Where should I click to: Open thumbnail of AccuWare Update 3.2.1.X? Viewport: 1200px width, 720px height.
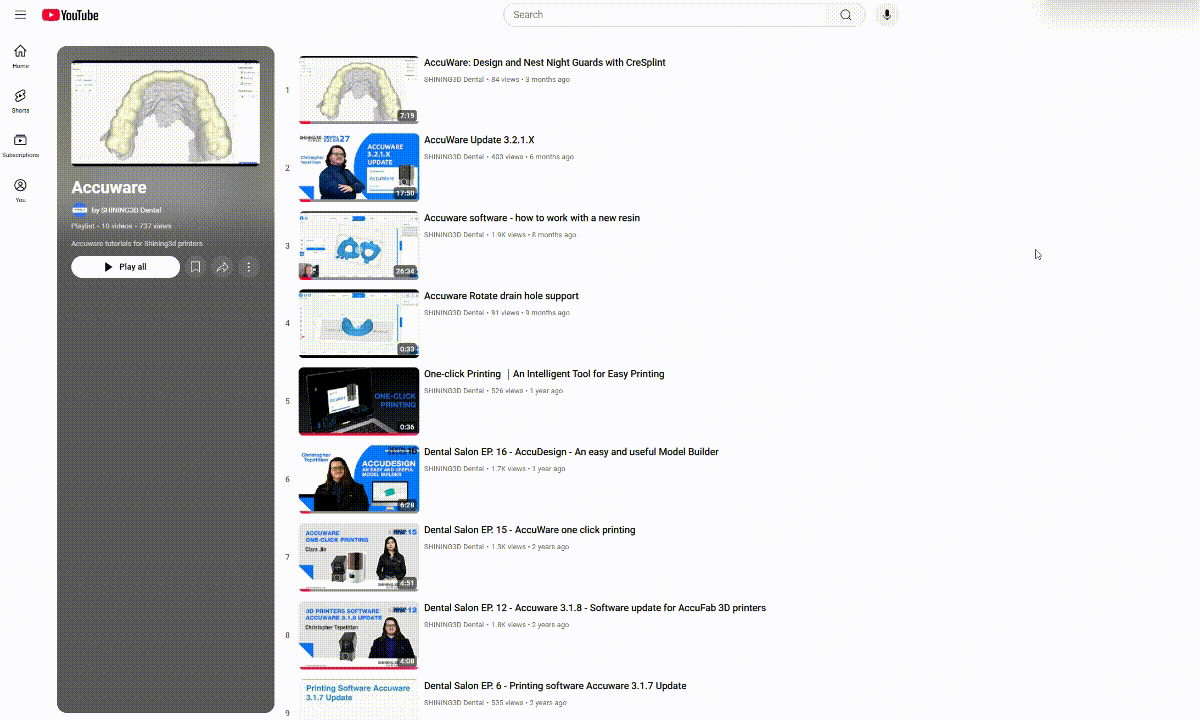(x=359, y=168)
